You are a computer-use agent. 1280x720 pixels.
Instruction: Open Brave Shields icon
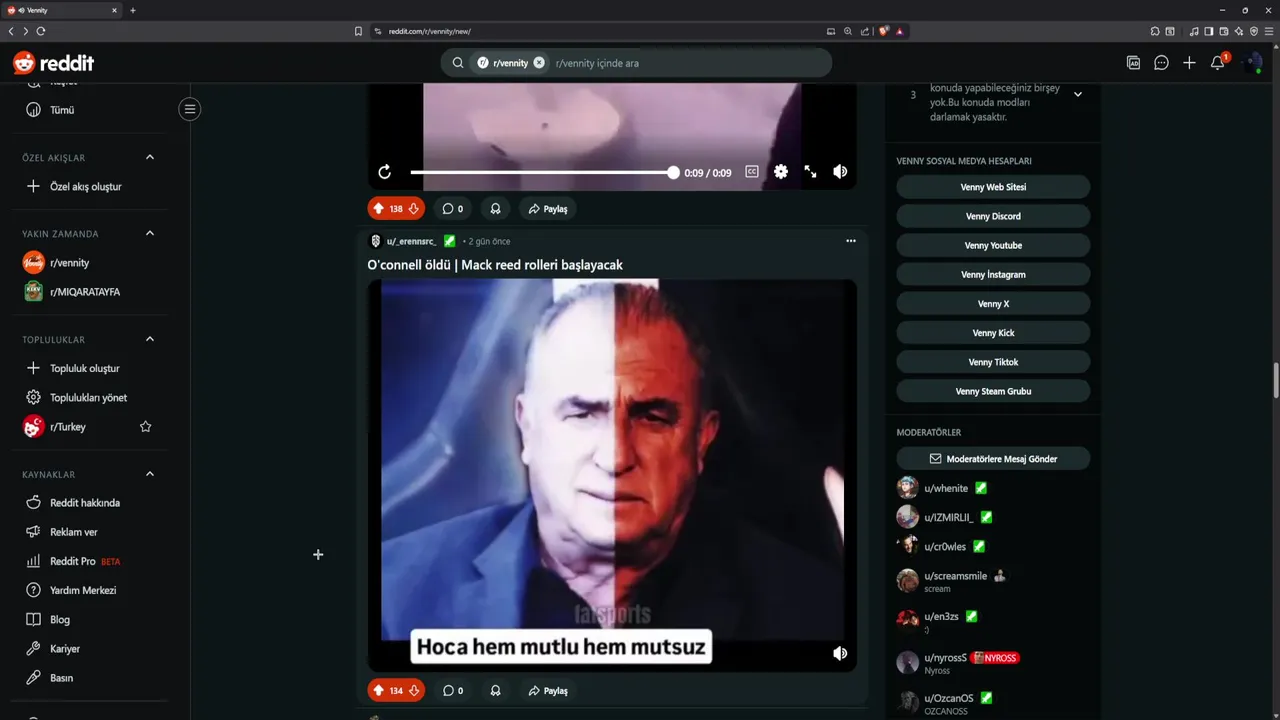coord(884,31)
